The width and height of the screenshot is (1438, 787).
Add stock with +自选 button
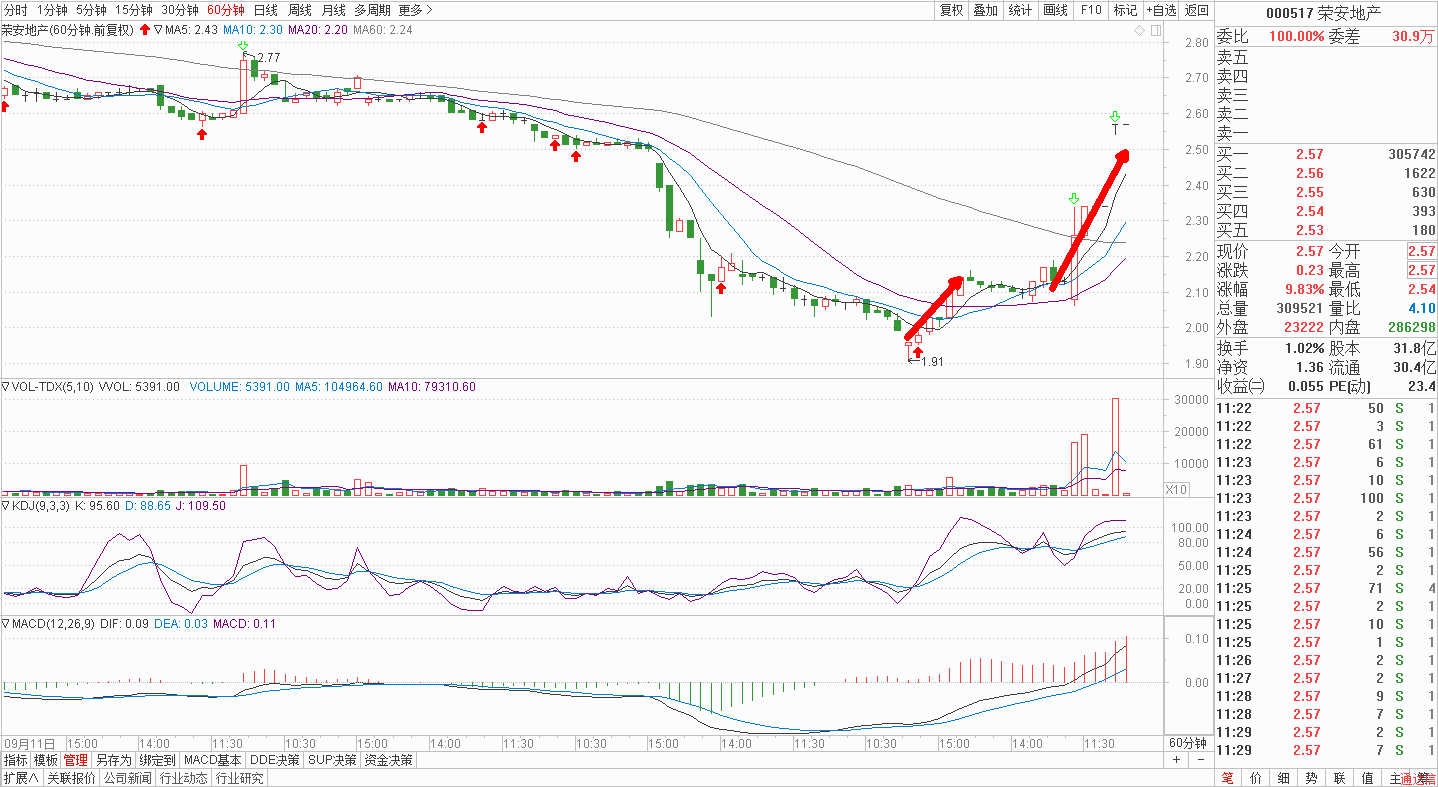point(1161,10)
